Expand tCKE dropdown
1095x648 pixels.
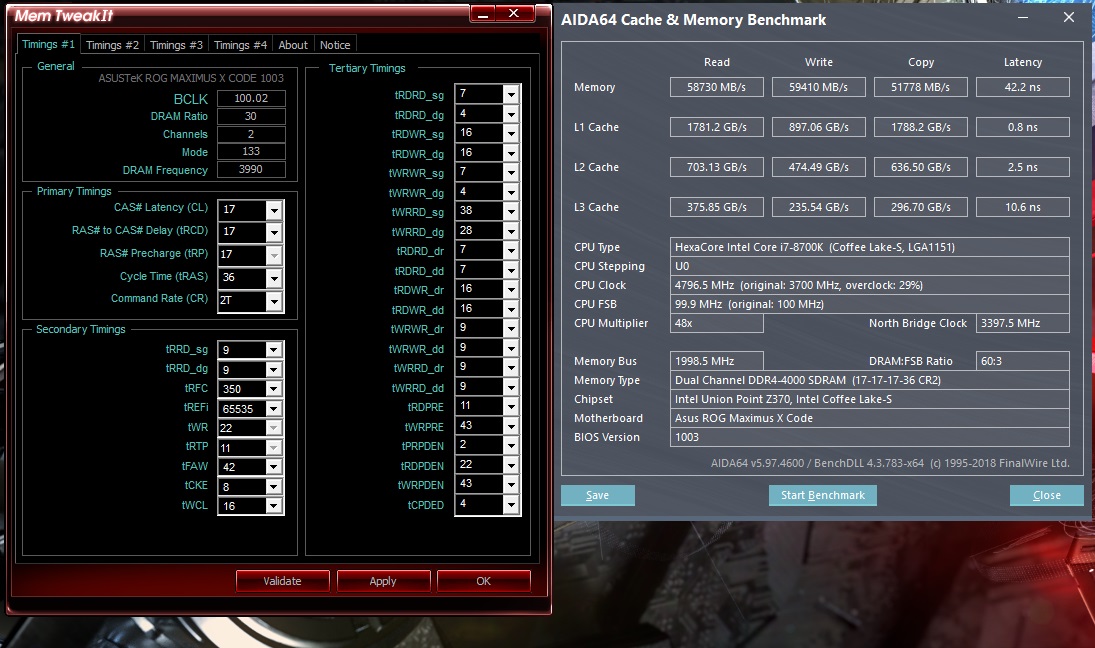coord(274,487)
